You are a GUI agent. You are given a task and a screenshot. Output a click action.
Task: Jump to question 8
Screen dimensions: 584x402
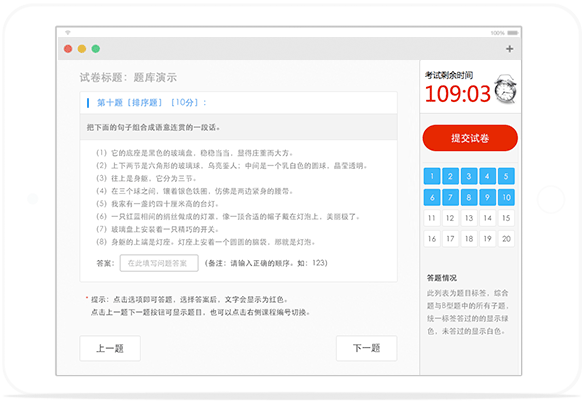[469, 197]
